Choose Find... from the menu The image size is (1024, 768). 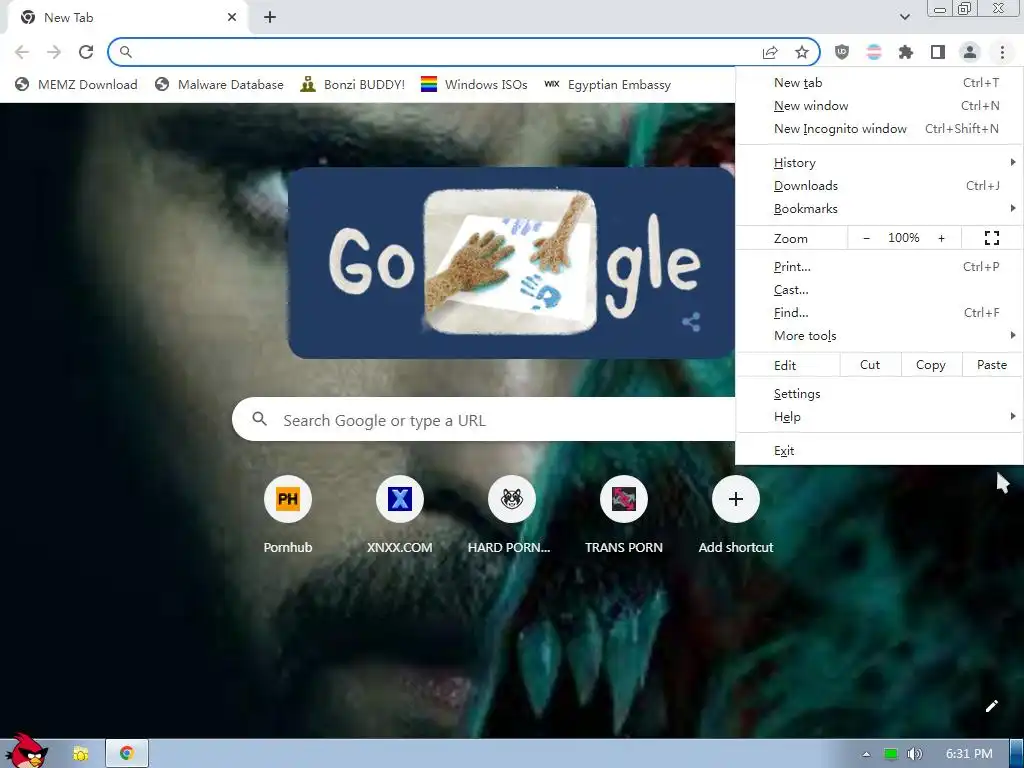pos(880,312)
